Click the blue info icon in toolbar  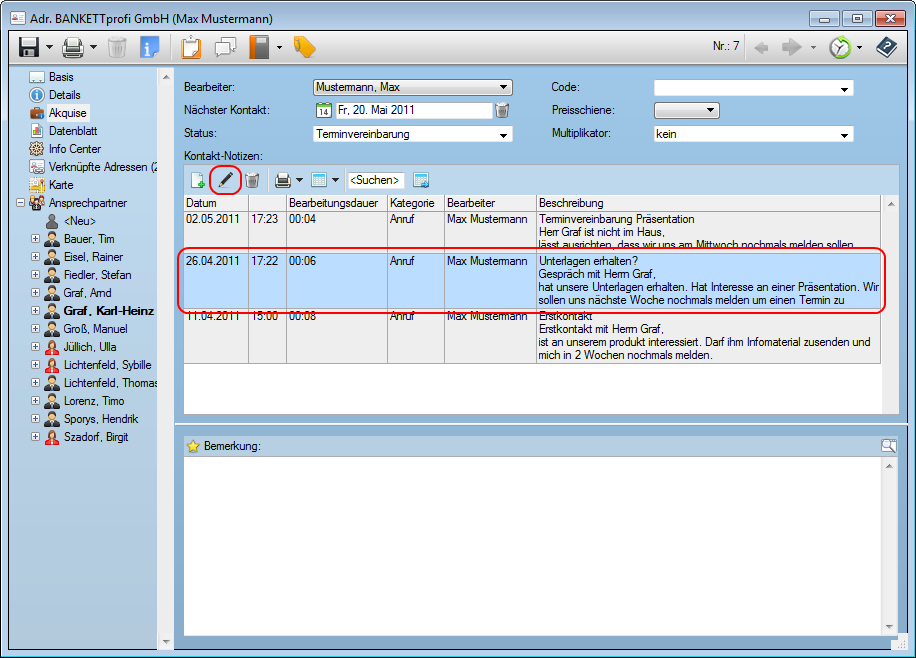[x=149, y=47]
